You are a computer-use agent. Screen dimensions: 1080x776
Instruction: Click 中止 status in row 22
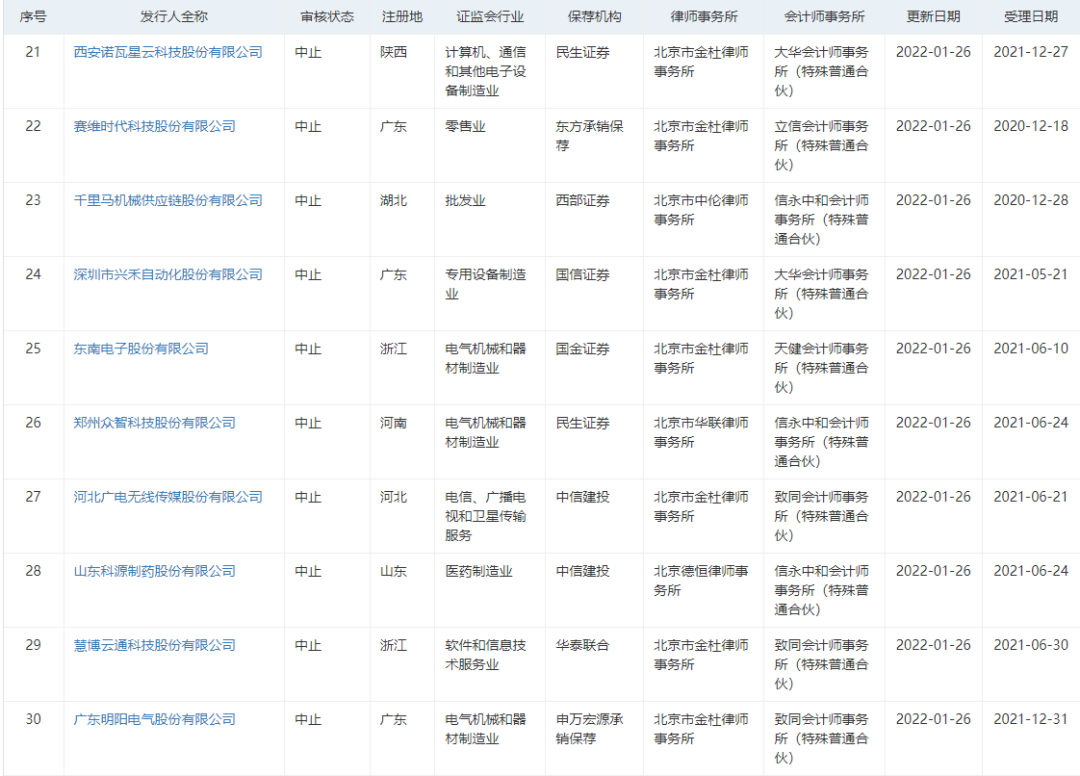tap(308, 127)
